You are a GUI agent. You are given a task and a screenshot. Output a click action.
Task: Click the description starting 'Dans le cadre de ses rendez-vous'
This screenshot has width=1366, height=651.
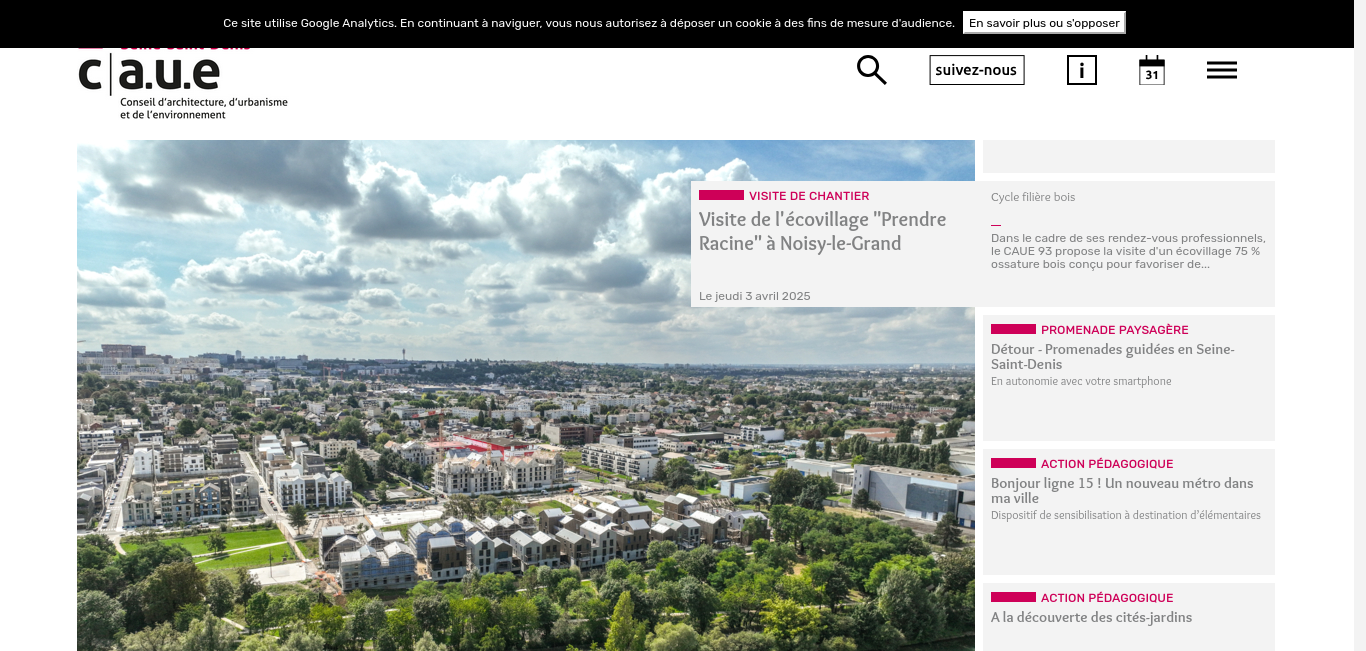click(1128, 251)
